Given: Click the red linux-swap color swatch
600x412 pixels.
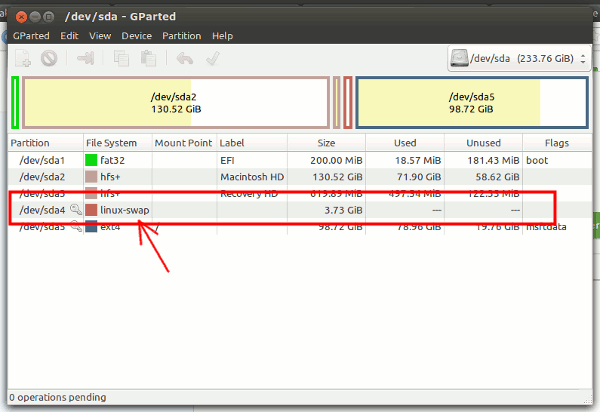Looking at the screenshot, I should 91,210.
